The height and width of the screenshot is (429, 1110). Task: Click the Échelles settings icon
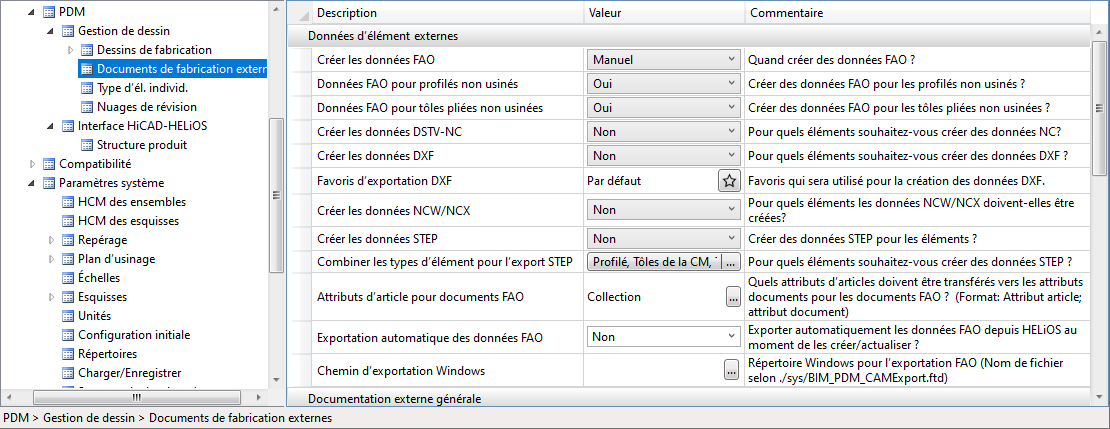(67, 278)
